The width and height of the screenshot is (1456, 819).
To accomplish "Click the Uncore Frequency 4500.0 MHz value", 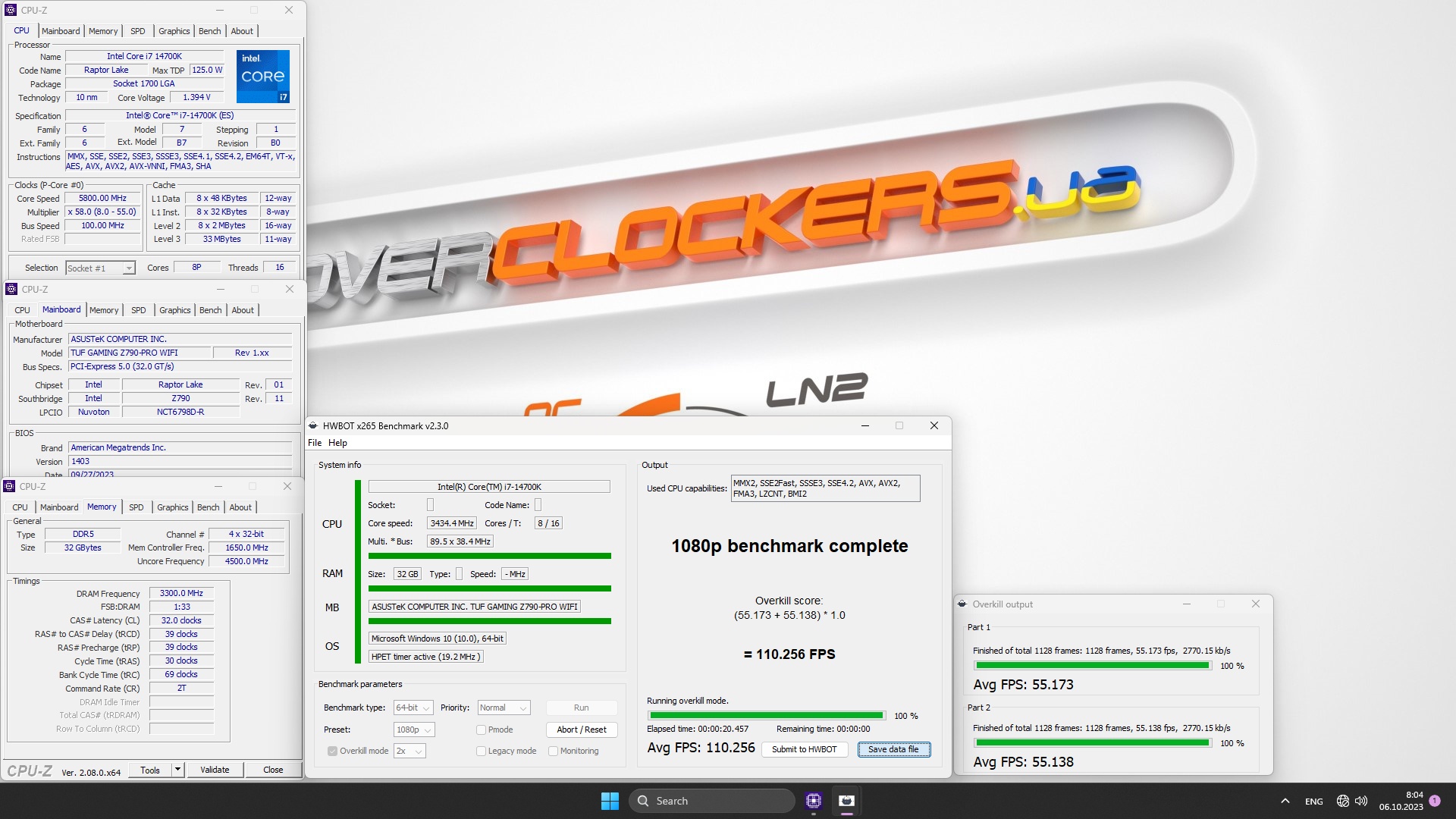I will [246, 561].
